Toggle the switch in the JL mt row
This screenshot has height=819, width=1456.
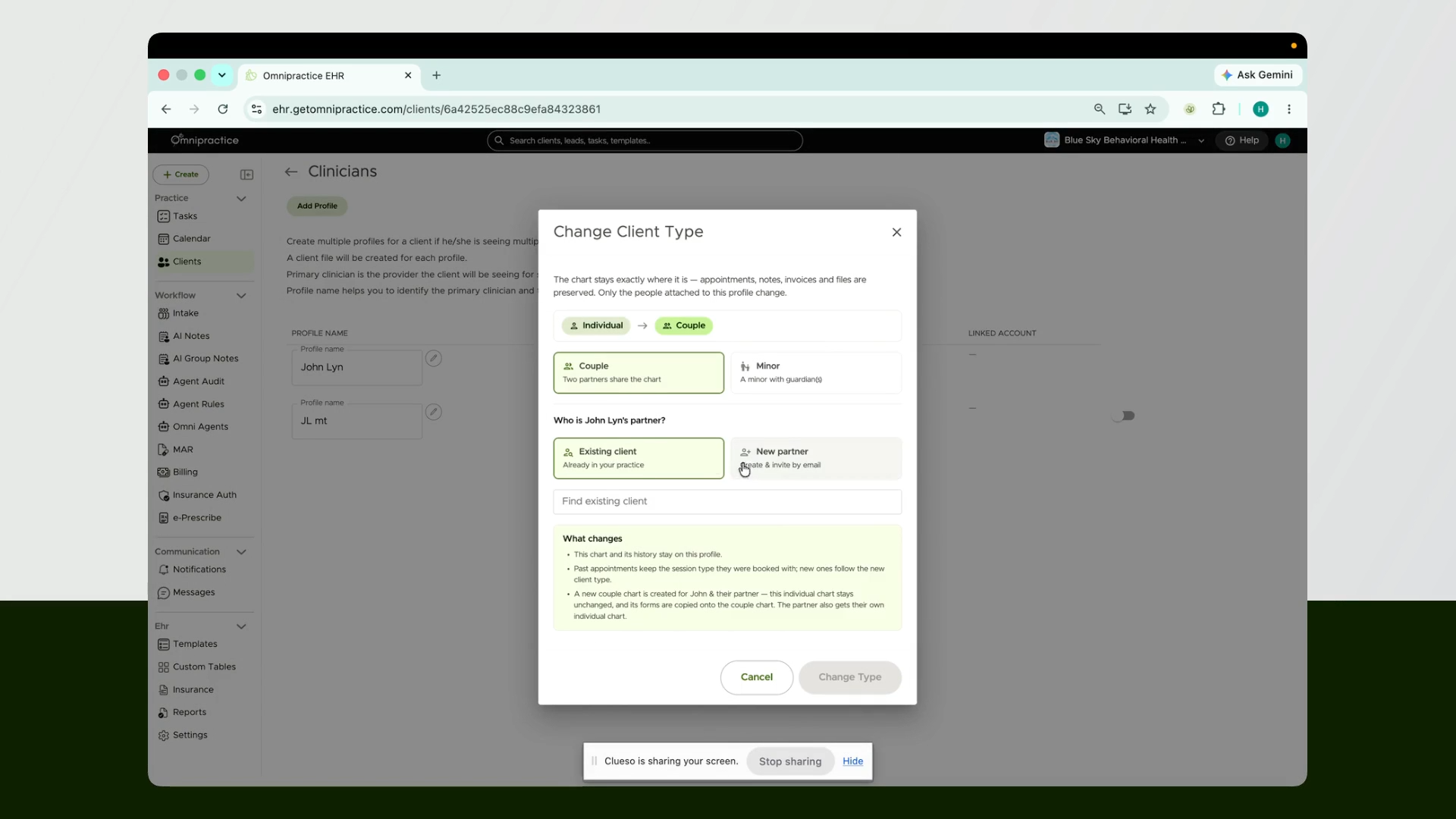(x=1124, y=416)
